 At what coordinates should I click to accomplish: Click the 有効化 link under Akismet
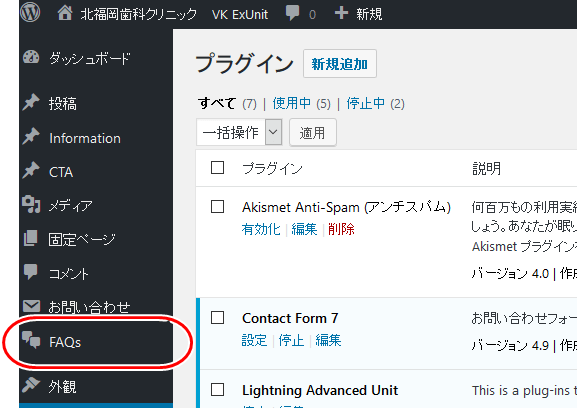pyautogui.click(x=261, y=229)
